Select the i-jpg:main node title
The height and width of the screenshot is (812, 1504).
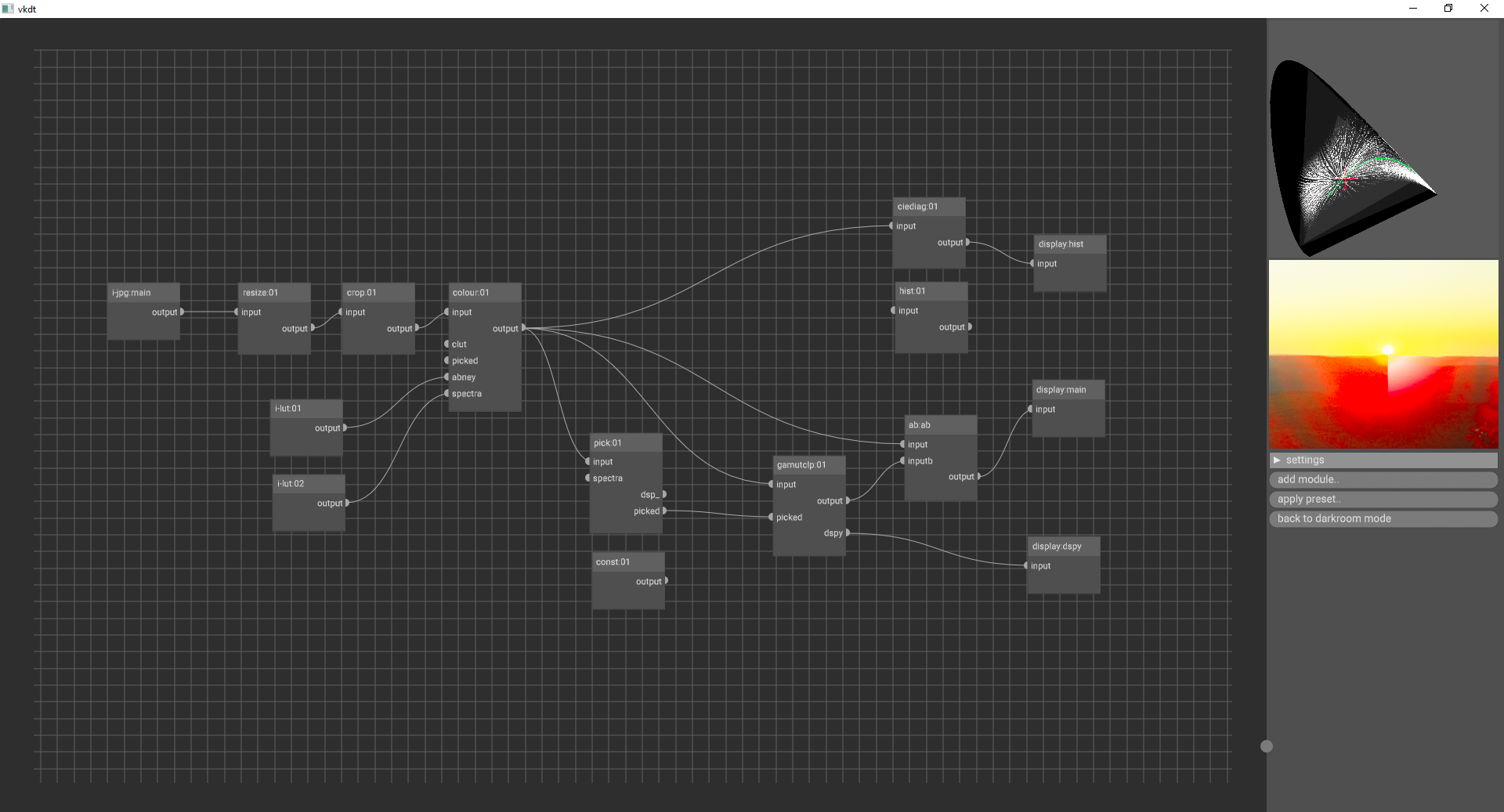click(x=143, y=293)
